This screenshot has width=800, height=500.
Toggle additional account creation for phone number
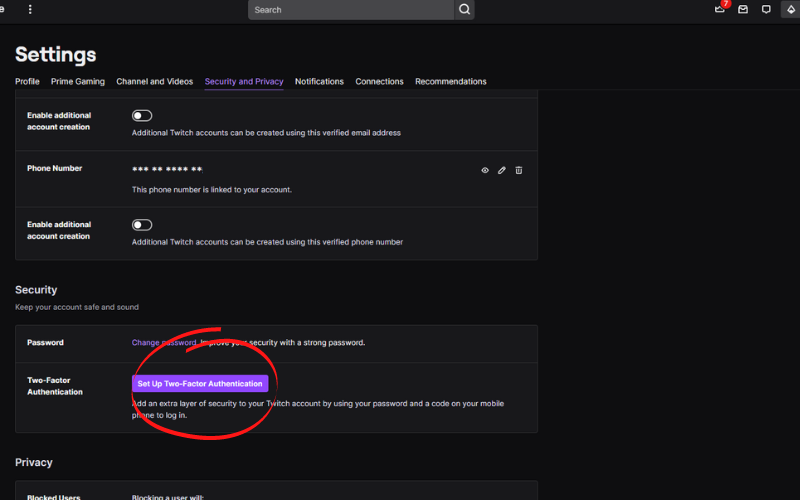click(x=142, y=225)
